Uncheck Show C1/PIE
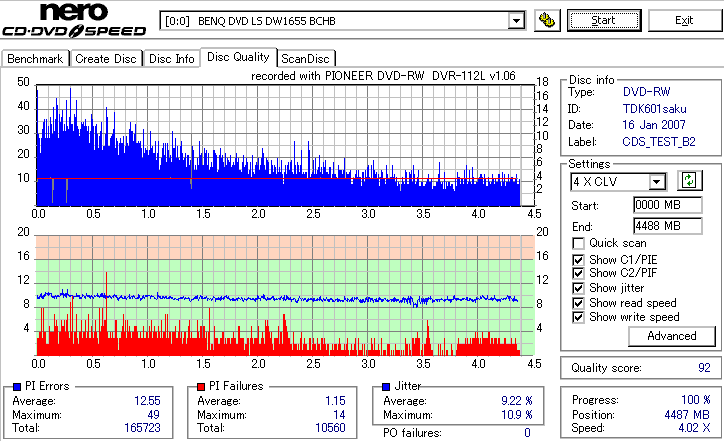724x441 pixels. 578,260
